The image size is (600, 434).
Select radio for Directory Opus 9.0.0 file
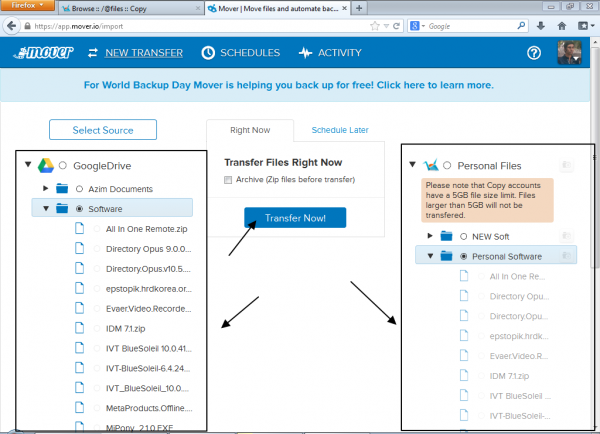pyautogui.click(x=97, y=249)
